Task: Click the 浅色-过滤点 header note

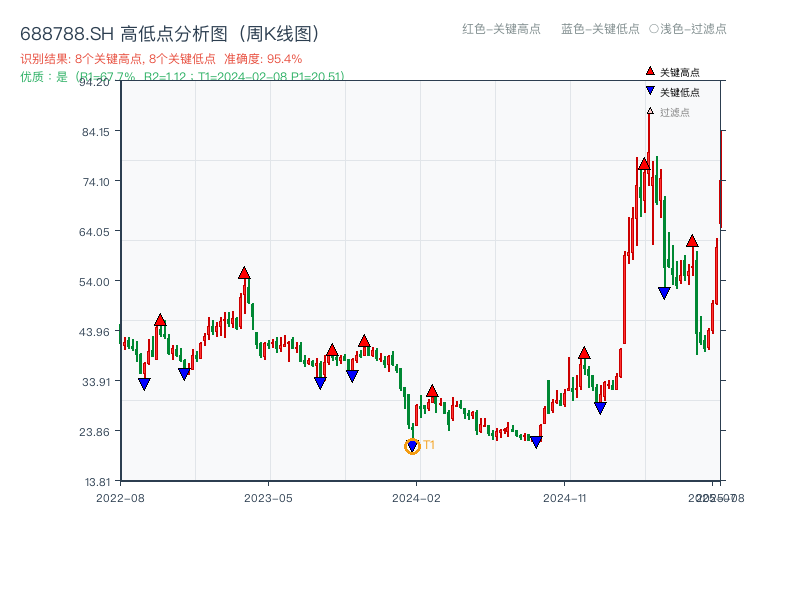Action: tap(688, 29)
